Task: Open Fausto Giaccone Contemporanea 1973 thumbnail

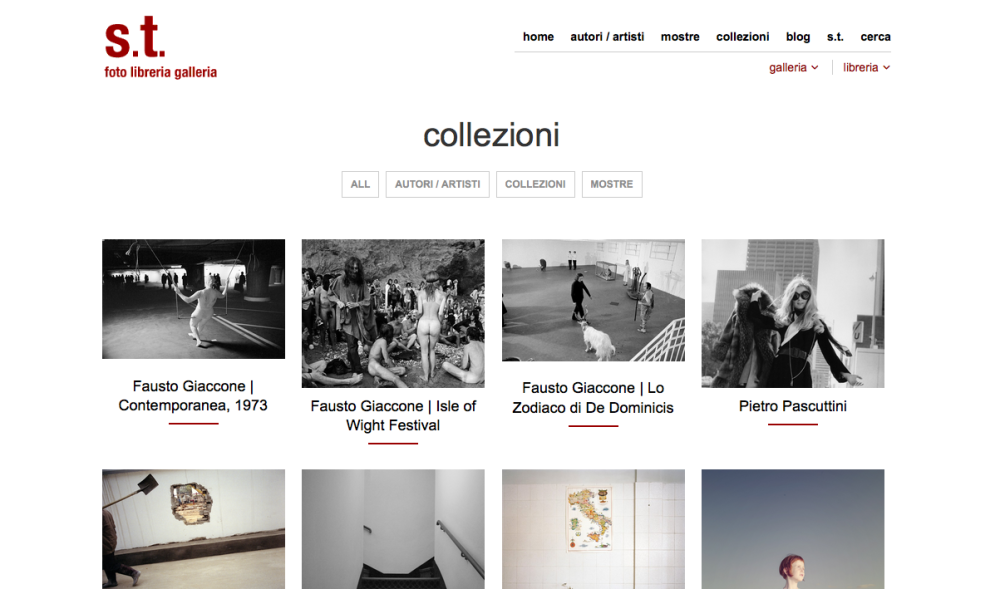Action: click(x=193, y=299)
